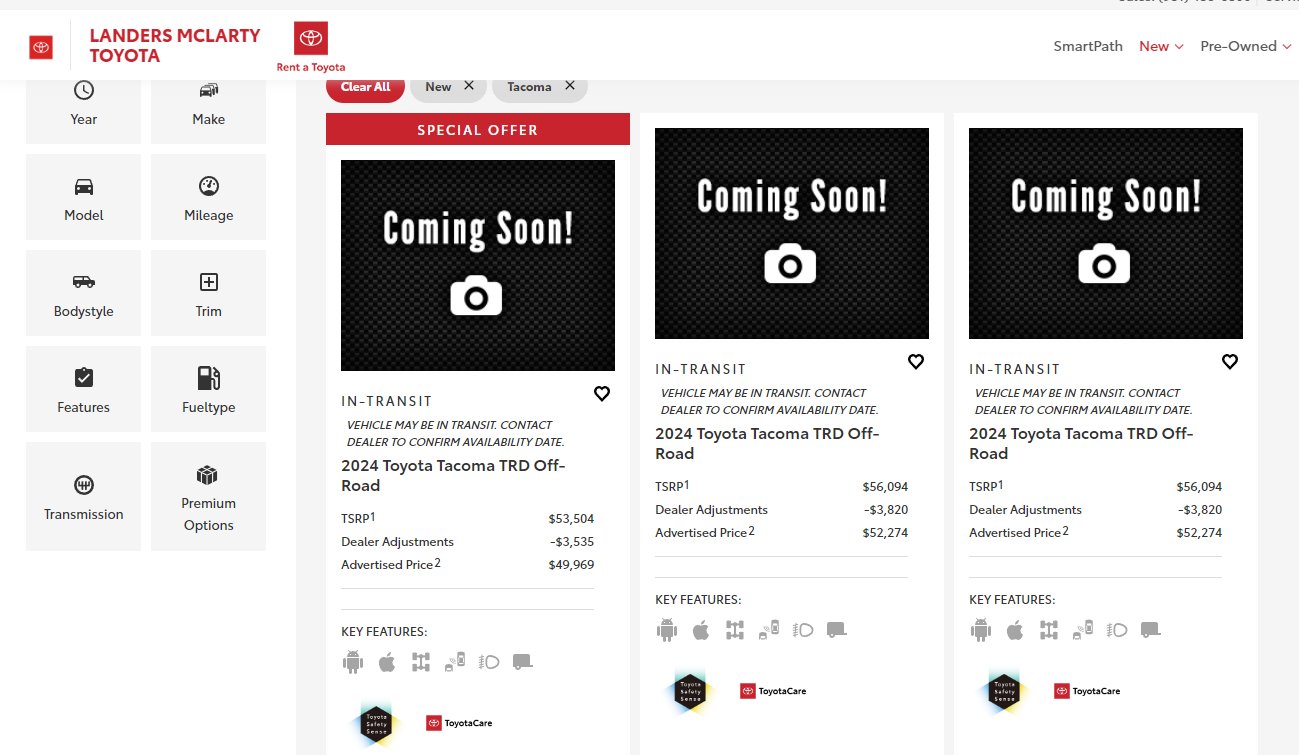The image size is (1299, 755).
Task: Open the Premium Options filter tile
Action: [x=208, y=496]
